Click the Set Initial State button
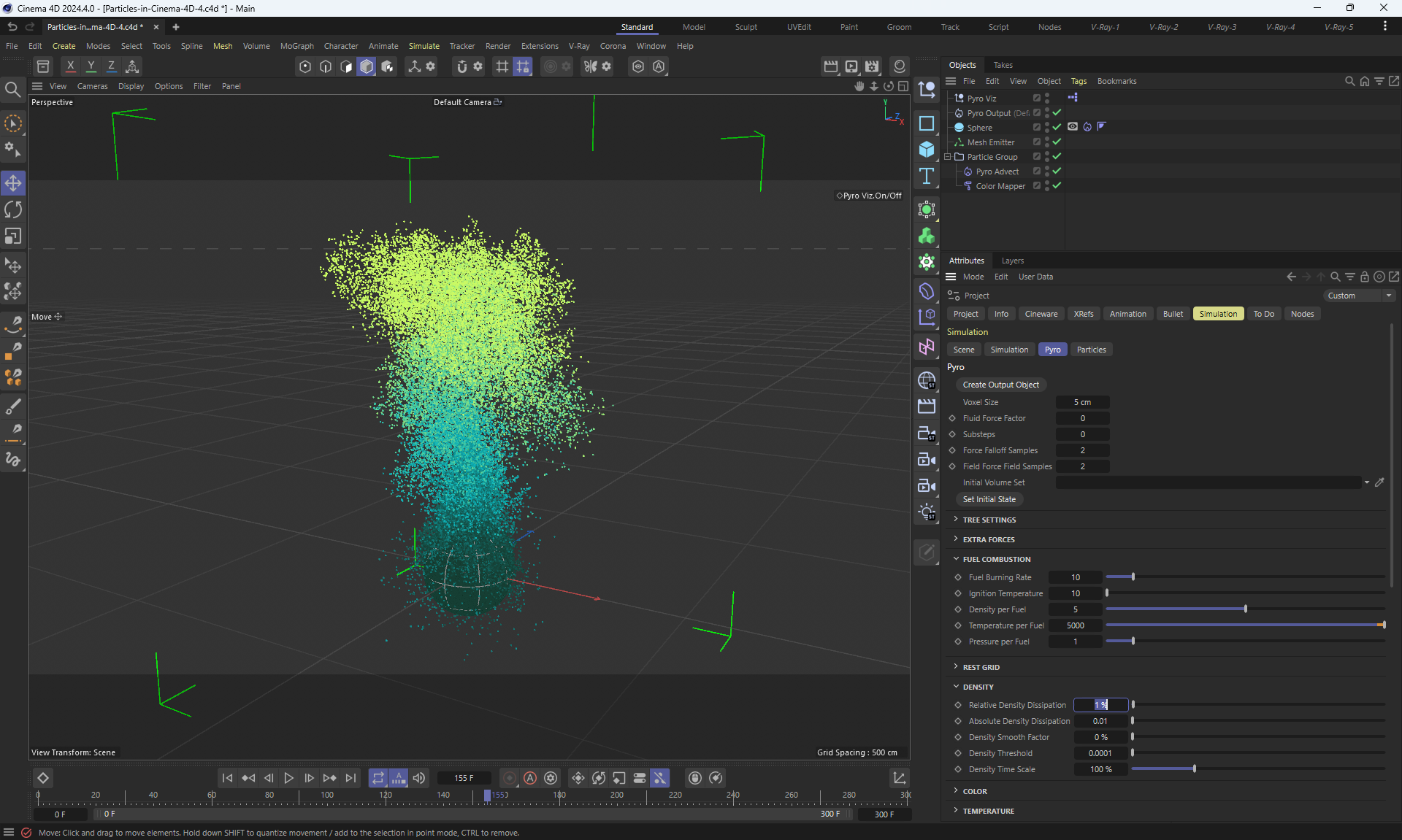1402x840 pixels. click(989, 499)
